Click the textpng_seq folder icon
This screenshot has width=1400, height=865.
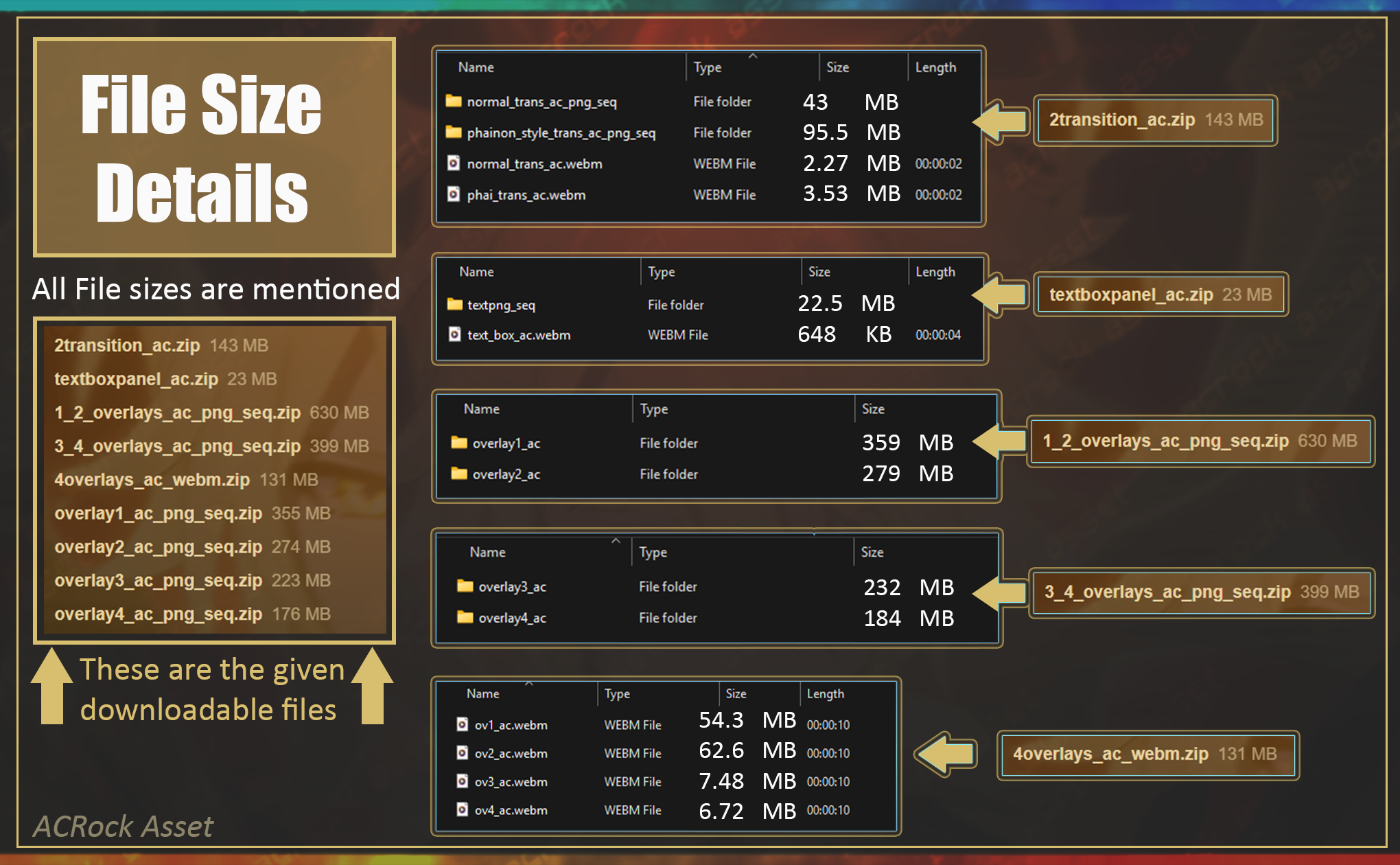[454, 304]
